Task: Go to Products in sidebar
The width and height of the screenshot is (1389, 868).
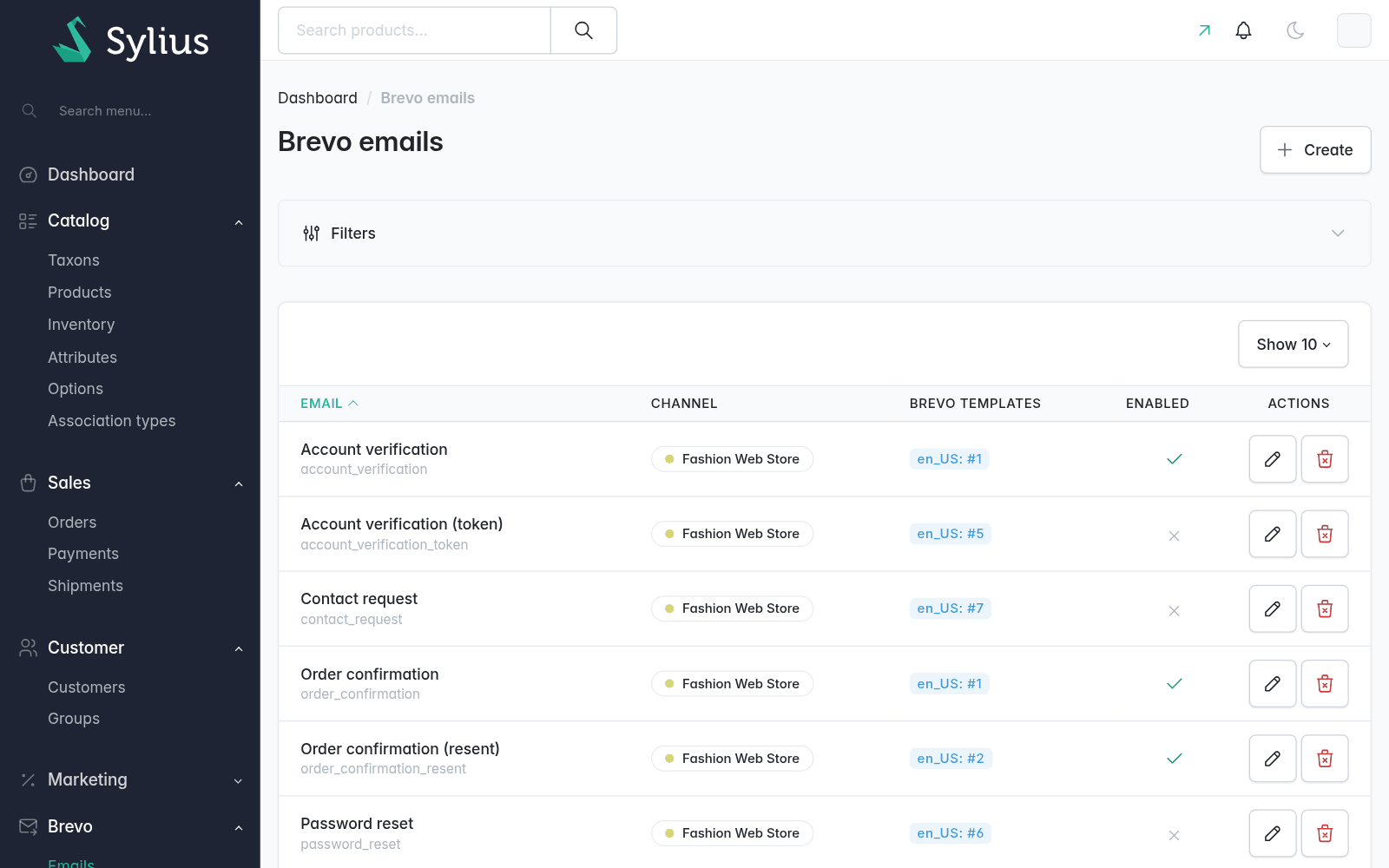Action: [80, 293]
